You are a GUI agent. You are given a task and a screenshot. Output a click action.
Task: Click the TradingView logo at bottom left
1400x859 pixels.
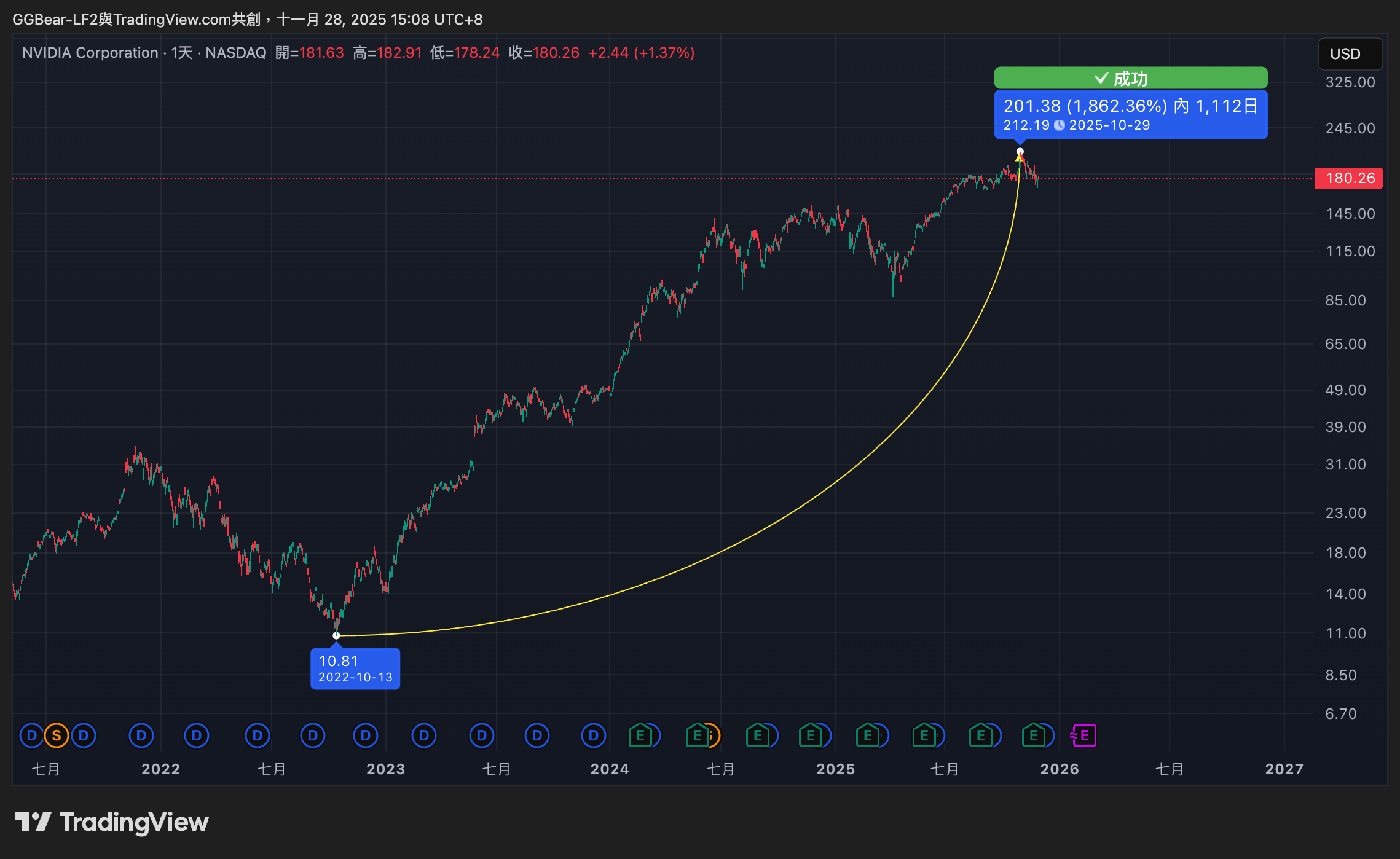click(x=111, y=822)
